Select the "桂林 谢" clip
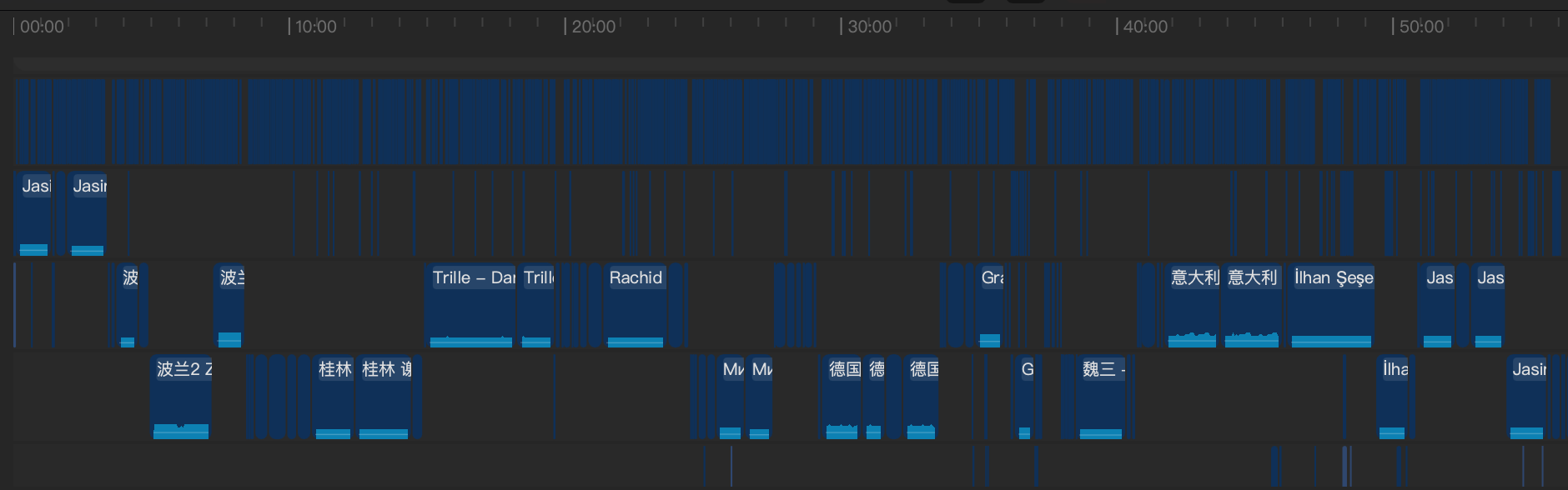The width and height of the screenshot is (1568, 490). coord(384,397)
